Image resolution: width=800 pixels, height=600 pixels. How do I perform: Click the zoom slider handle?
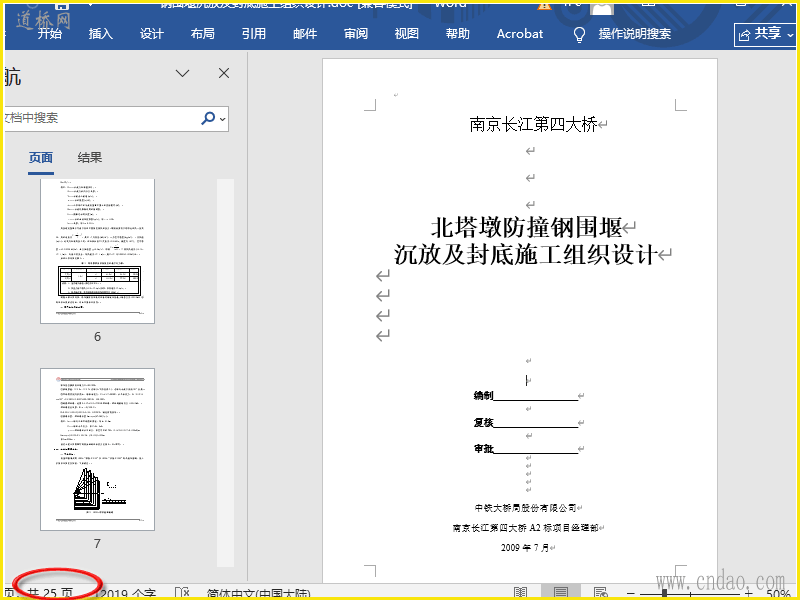pos(663,593)
